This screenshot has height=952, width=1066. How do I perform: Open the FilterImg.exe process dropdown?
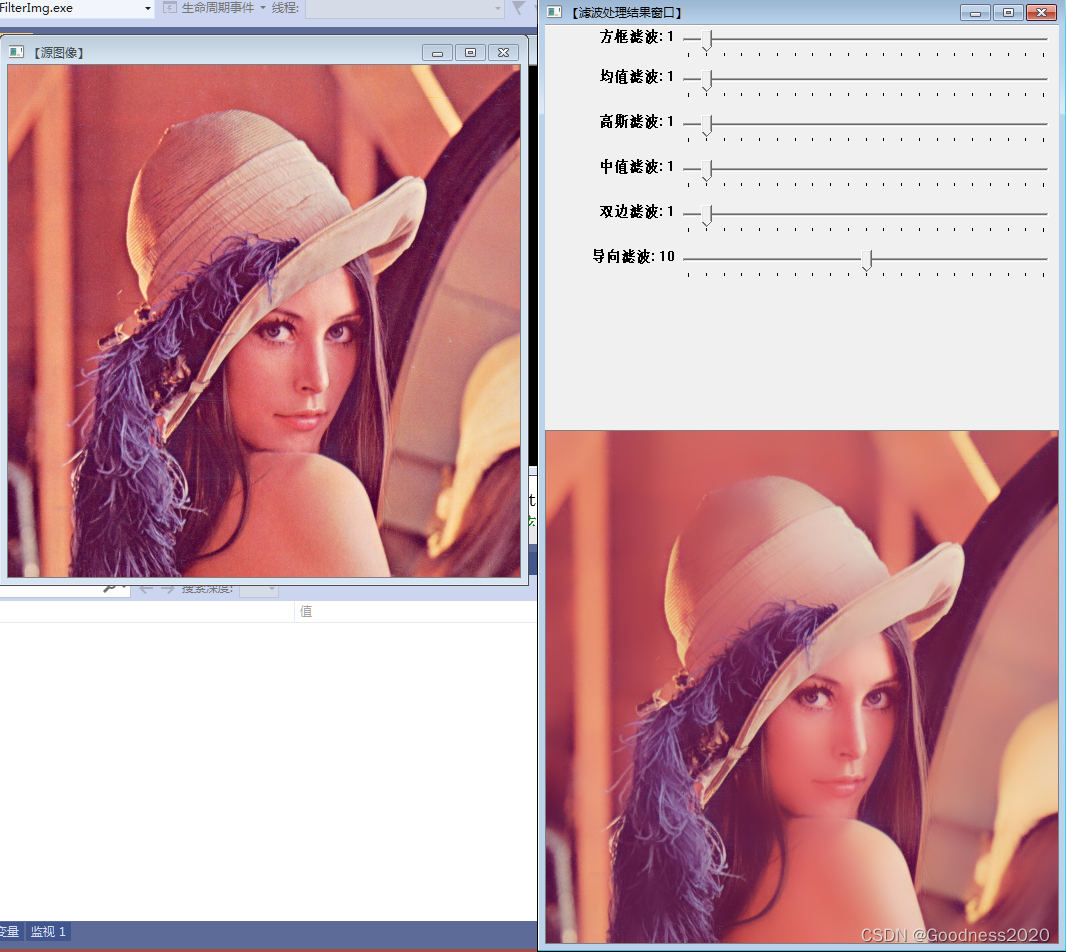148,8
